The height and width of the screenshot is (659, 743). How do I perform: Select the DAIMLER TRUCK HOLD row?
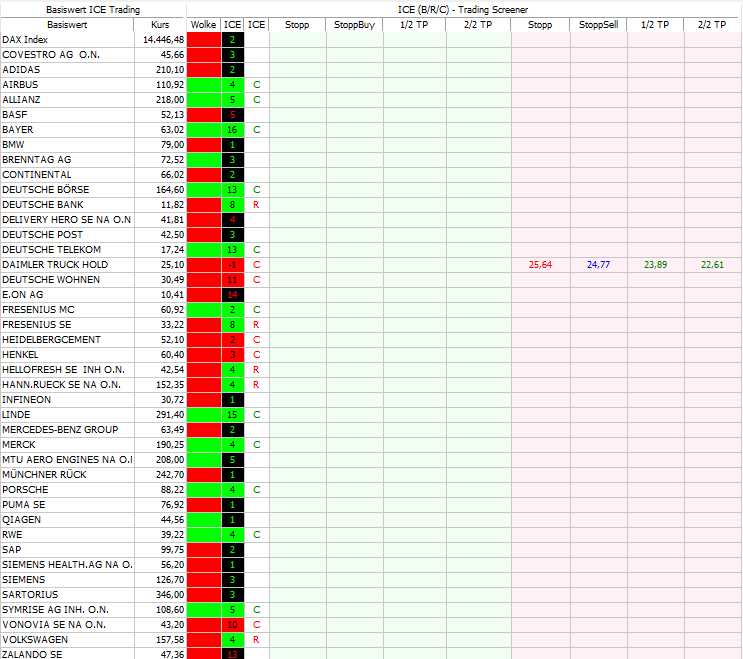point(55,265)
